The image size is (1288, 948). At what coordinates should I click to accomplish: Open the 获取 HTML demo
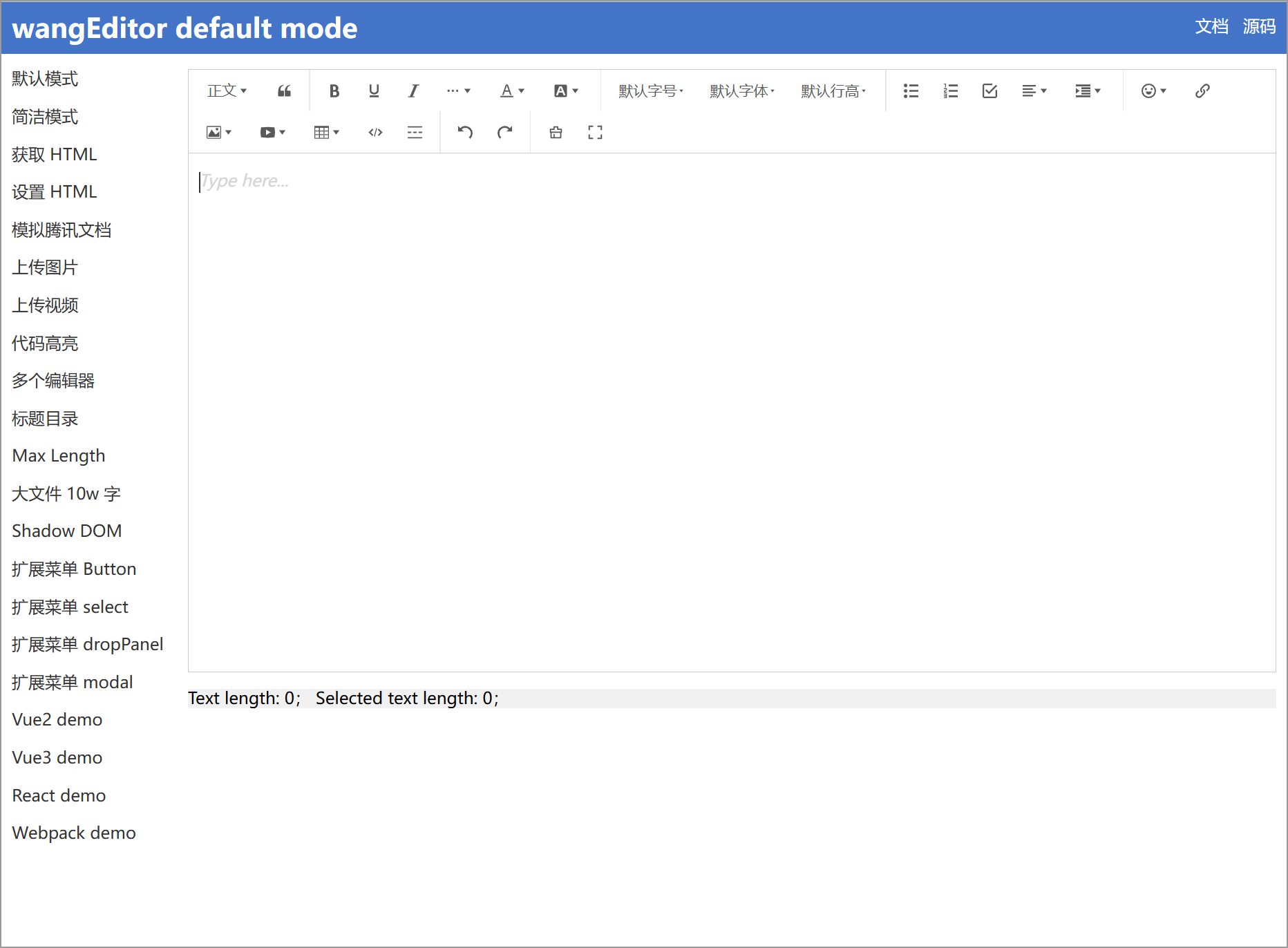[x=55, y=154]
